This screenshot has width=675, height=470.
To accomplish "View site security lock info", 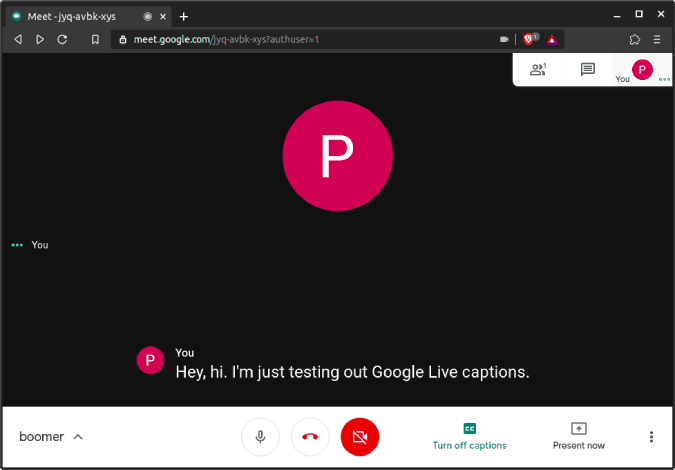I will coord(123,40).
